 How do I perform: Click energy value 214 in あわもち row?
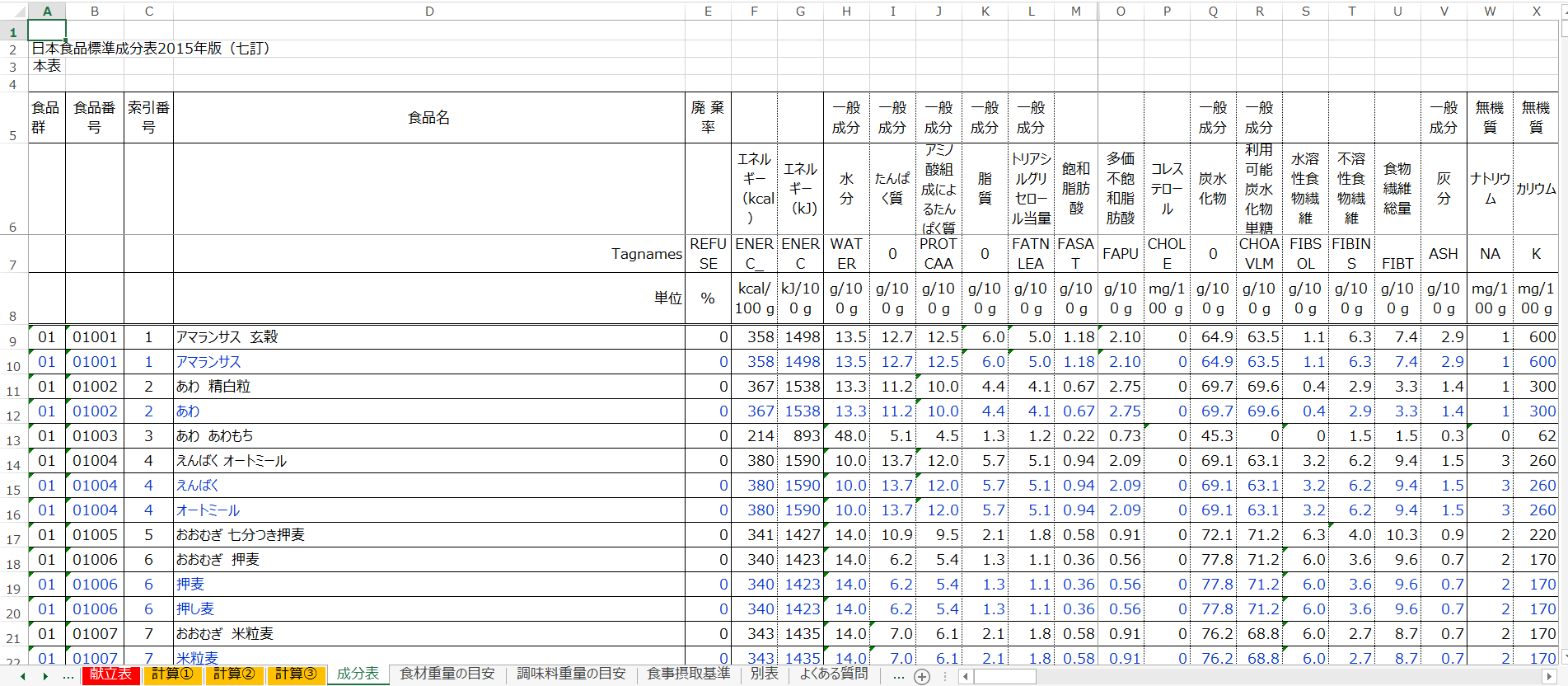pos(754,436)
